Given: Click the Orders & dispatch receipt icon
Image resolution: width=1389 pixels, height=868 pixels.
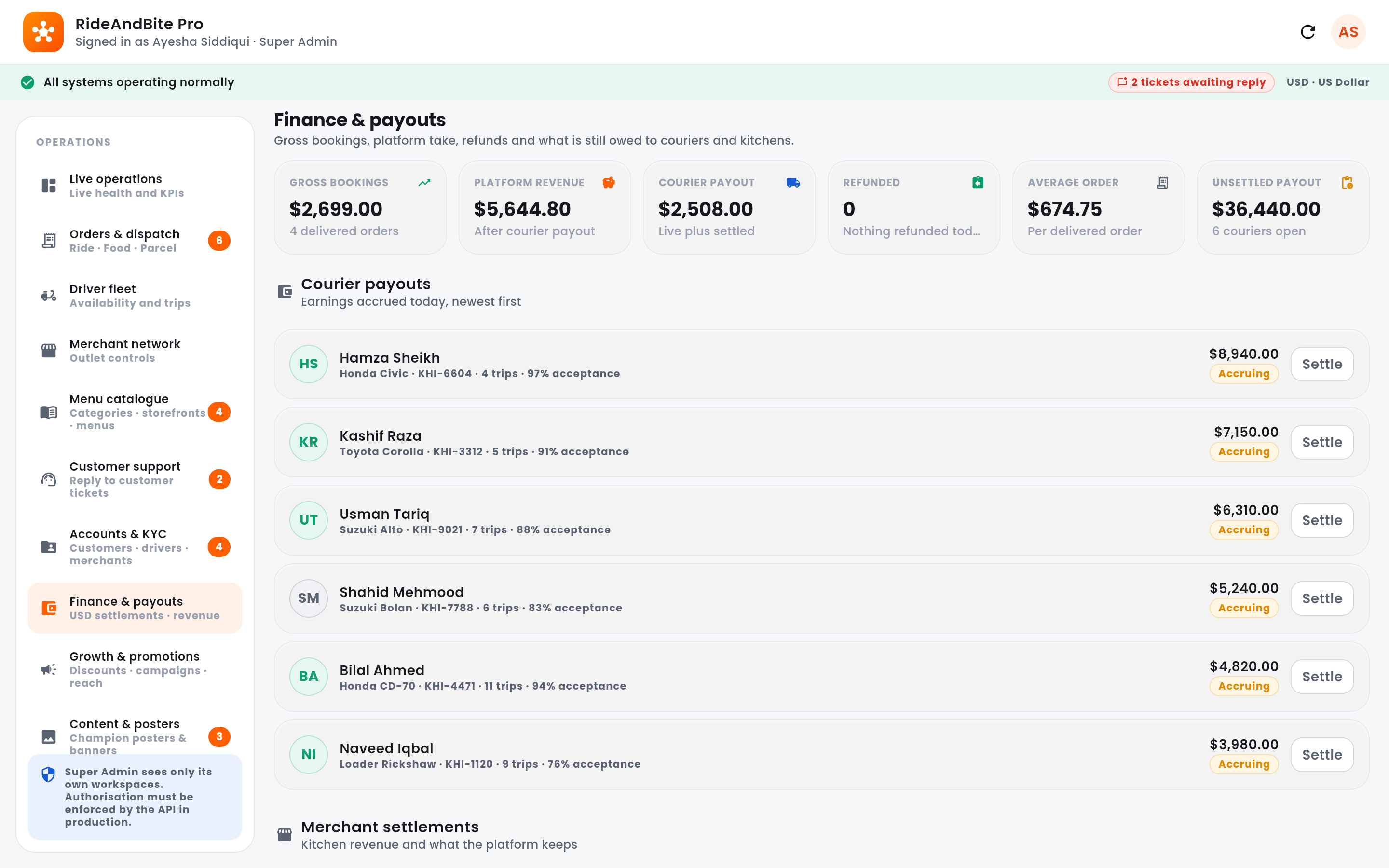Looking at the screenshot, I should (49, 241).
